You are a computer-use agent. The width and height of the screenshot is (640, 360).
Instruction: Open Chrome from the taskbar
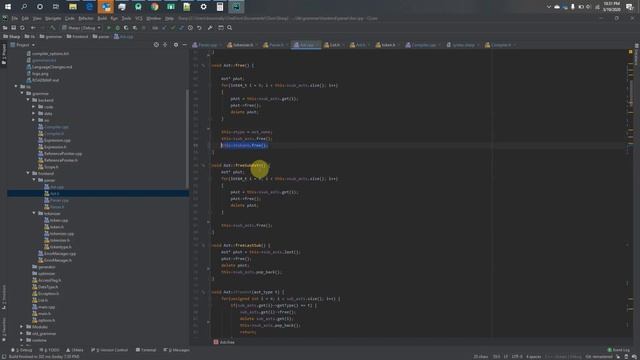(x=155, y=7)
